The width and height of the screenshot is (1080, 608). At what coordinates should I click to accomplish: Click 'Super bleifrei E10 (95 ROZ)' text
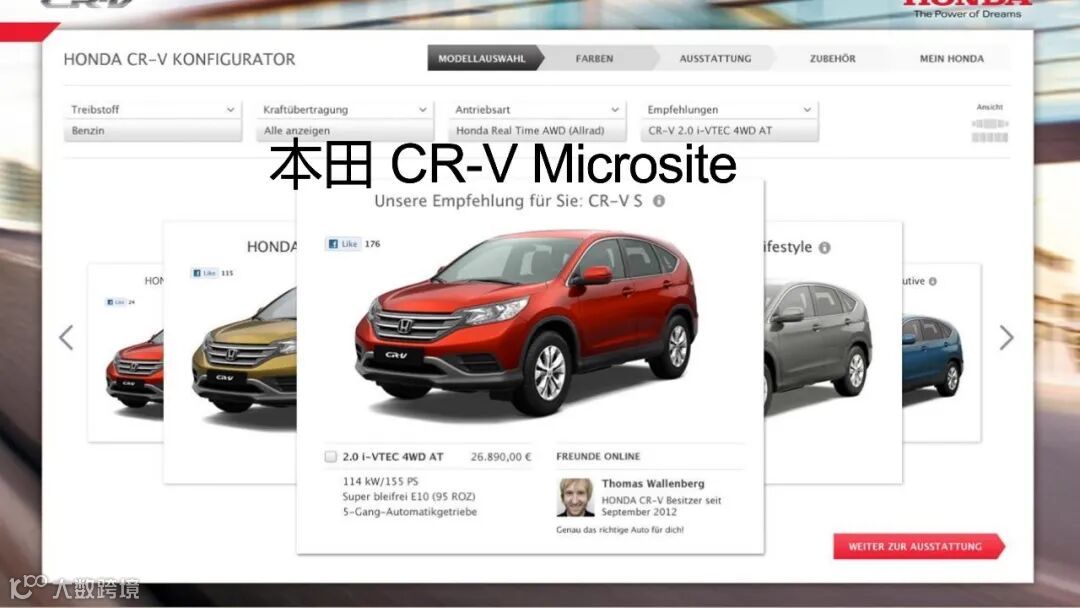[x=409, y=496]
